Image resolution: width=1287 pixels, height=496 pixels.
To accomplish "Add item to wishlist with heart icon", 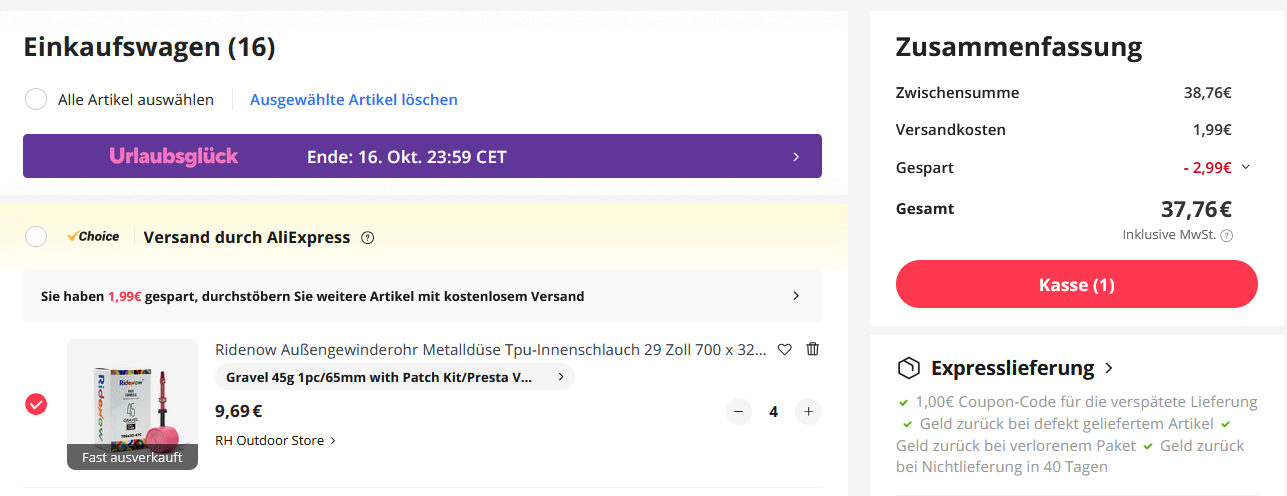I will coord(785,349).
